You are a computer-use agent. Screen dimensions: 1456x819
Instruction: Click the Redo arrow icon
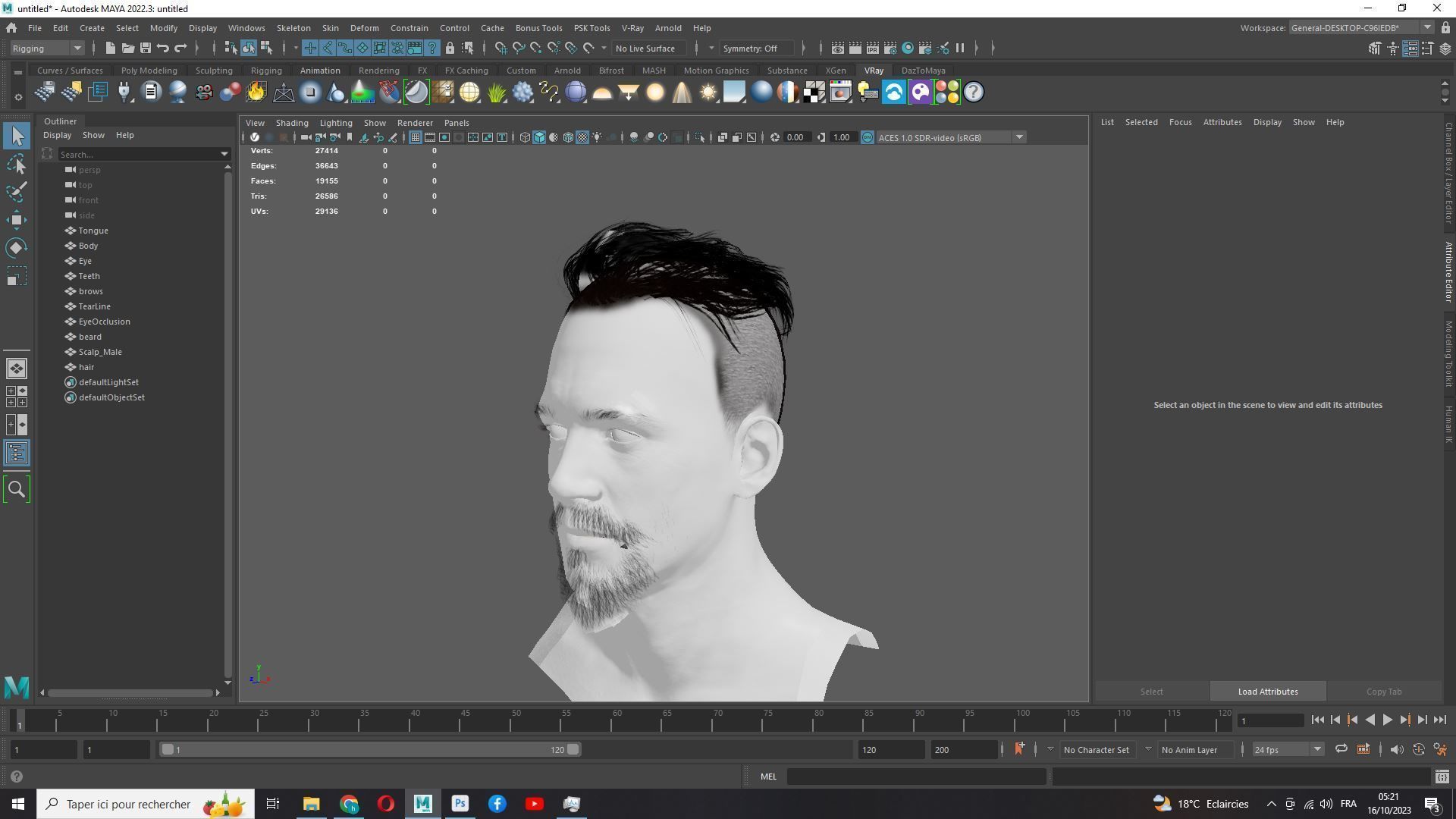(x=180, y=49)
